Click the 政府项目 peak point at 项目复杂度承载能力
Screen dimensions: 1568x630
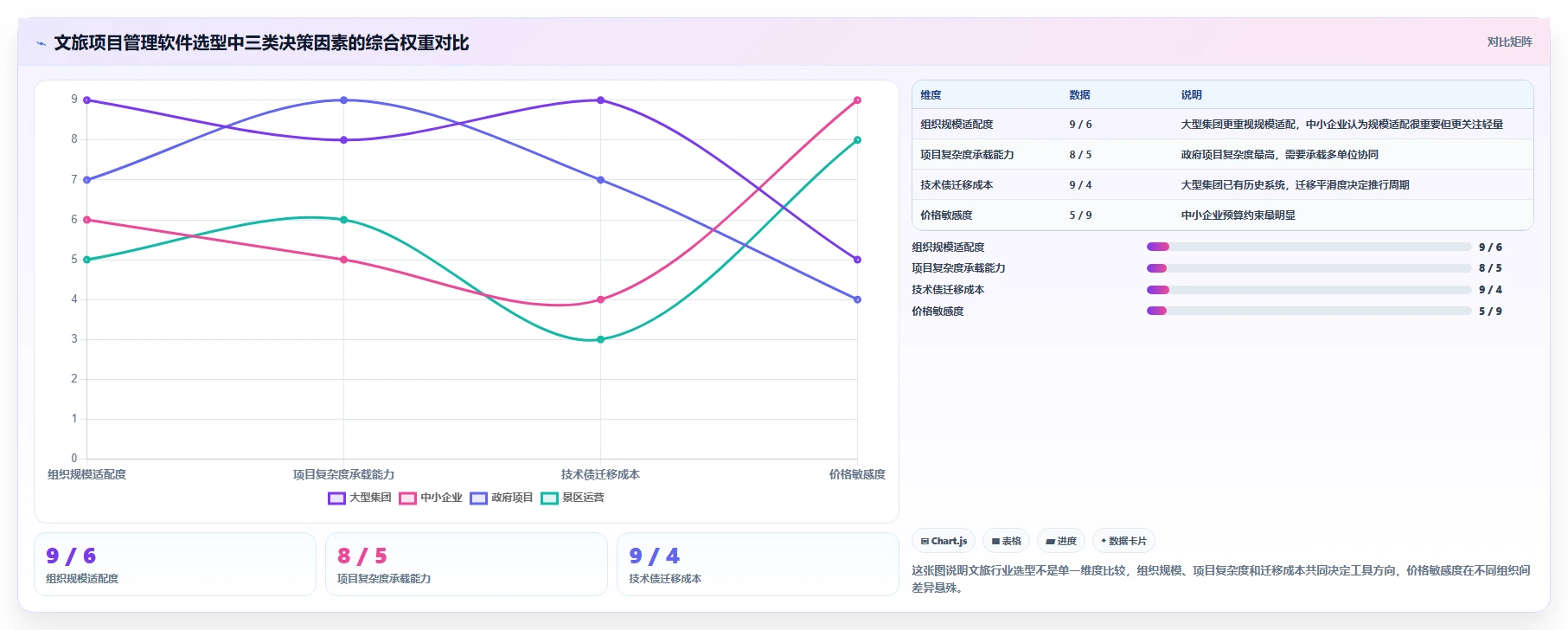pos(343,100)
